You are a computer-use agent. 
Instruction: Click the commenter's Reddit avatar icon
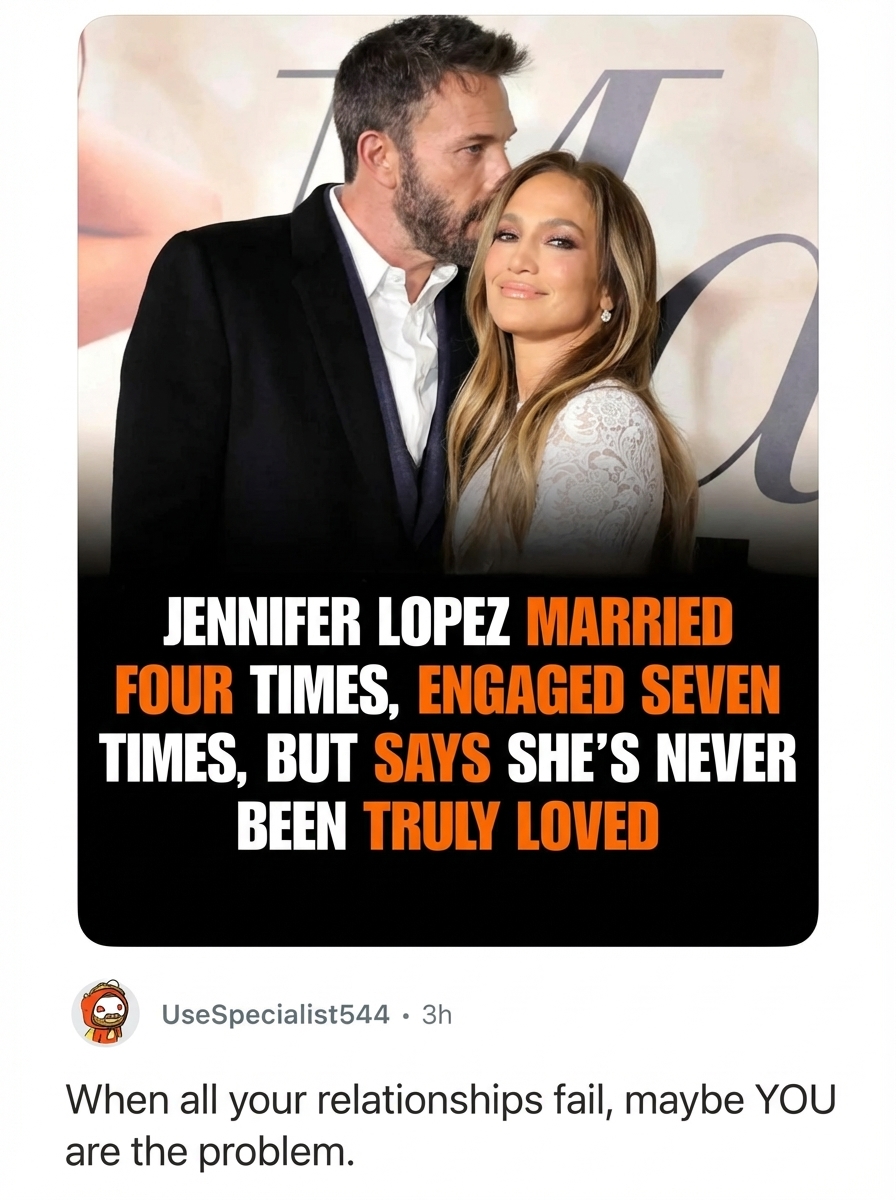(x=105, y=1013)
